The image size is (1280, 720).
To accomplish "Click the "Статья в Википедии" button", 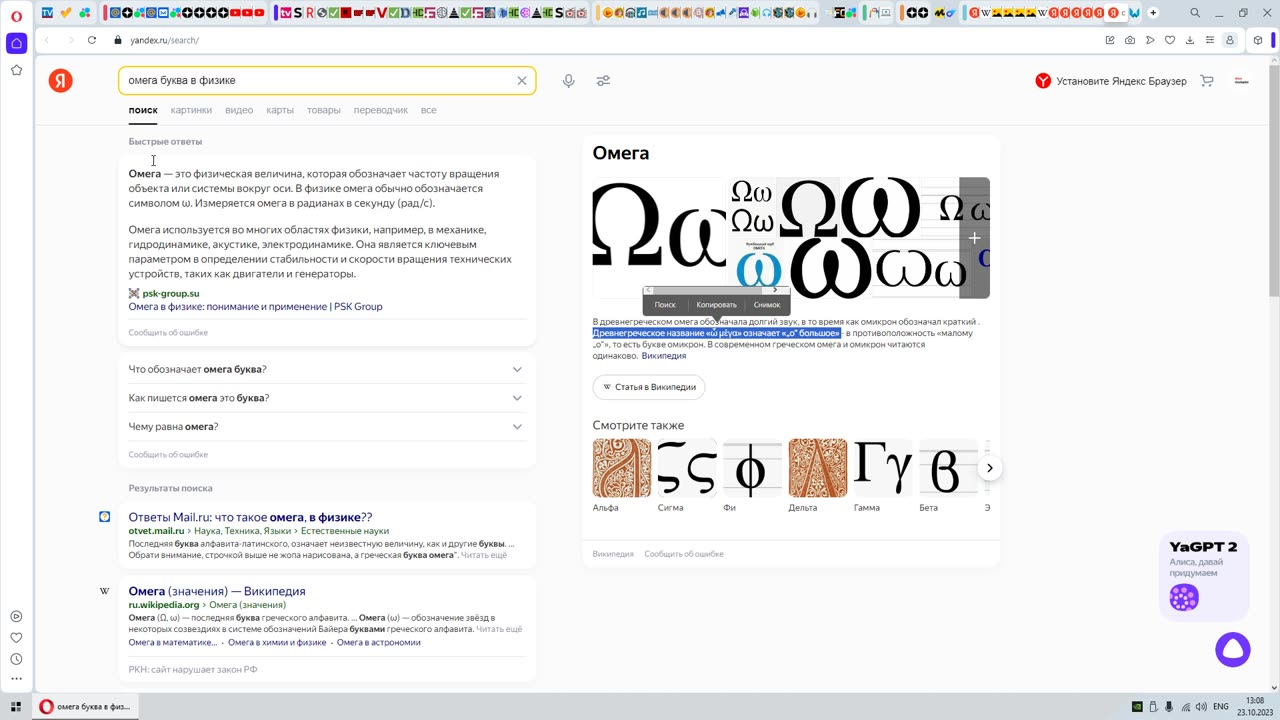I will point(649,387).
